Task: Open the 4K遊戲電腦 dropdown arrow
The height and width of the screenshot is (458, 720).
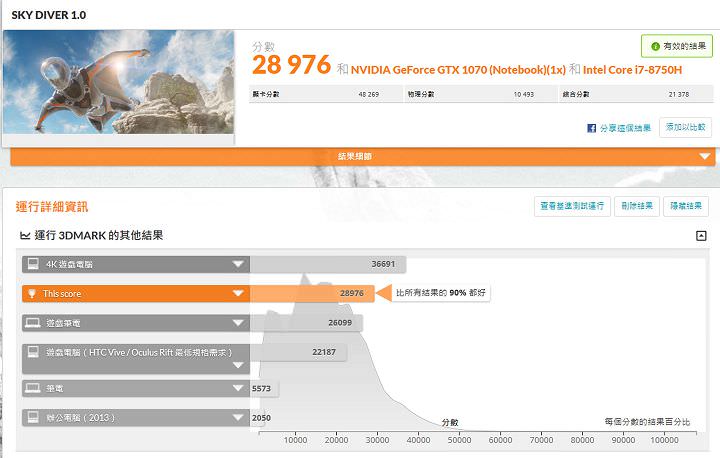Action: [x=238, y=264]
